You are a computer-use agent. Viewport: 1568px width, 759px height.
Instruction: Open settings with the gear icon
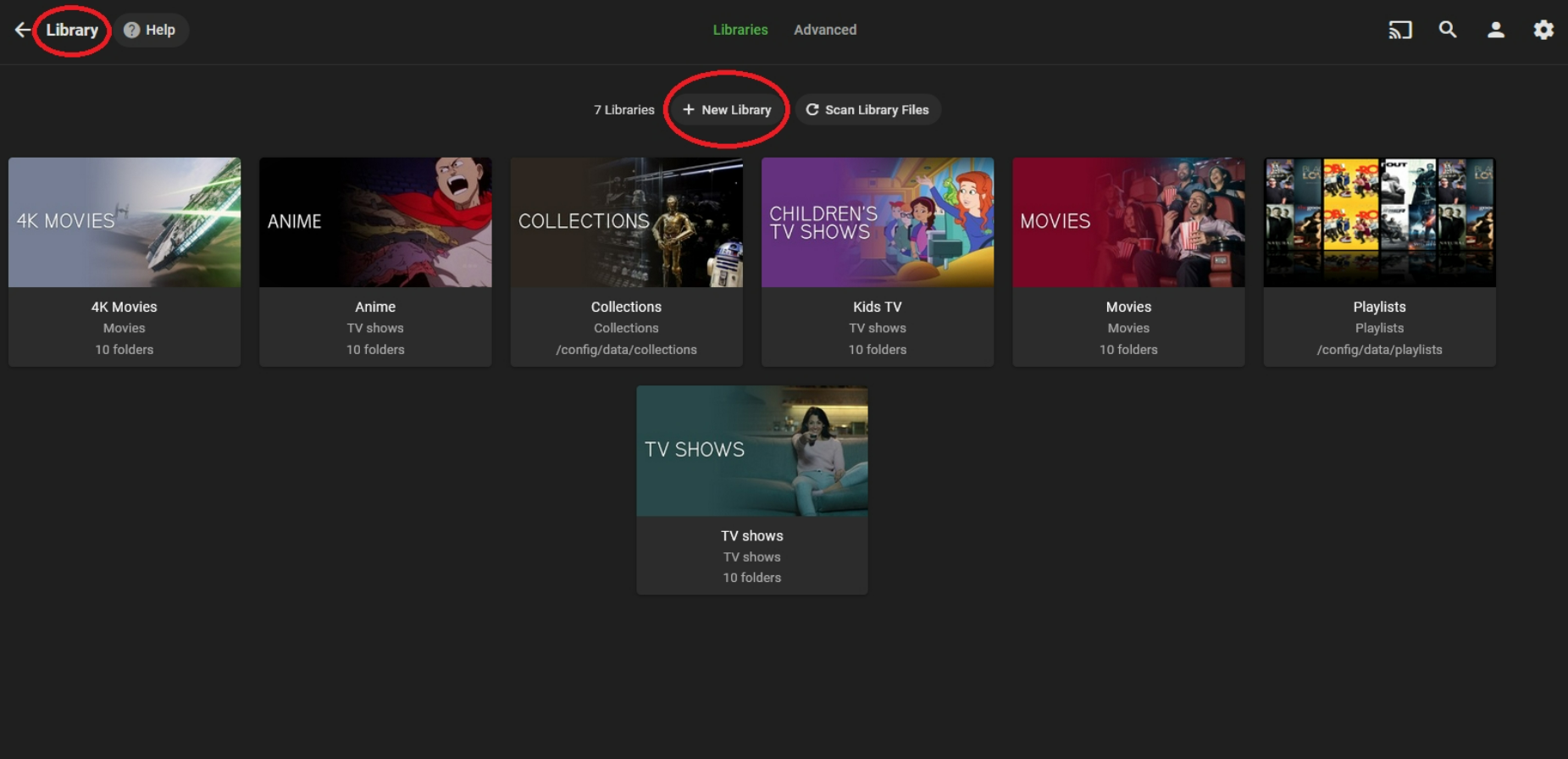(1543, 30)
